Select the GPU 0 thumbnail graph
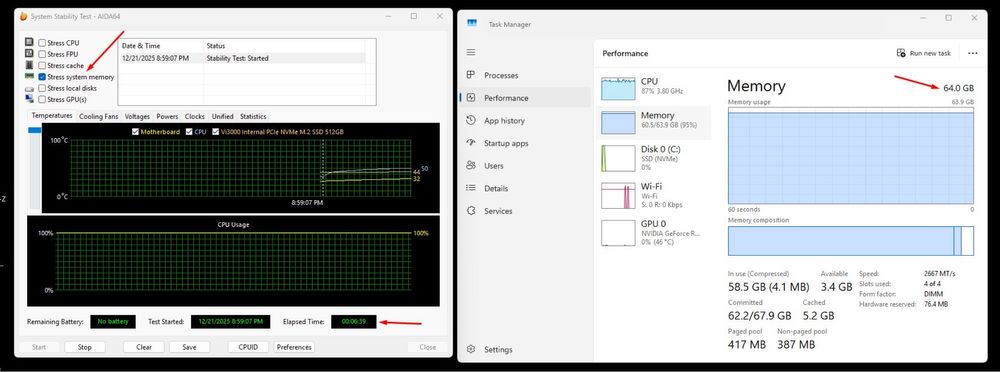The image size is (1000, 372). click(619, 233)
